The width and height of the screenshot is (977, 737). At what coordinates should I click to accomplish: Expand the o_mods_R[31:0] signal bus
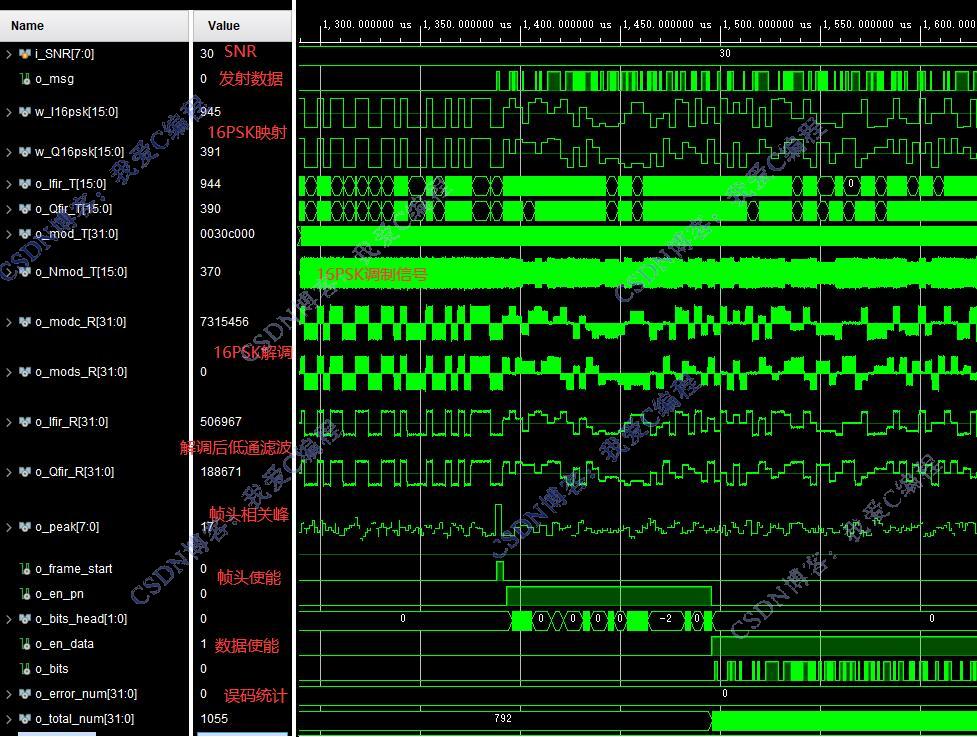[9, 372]
